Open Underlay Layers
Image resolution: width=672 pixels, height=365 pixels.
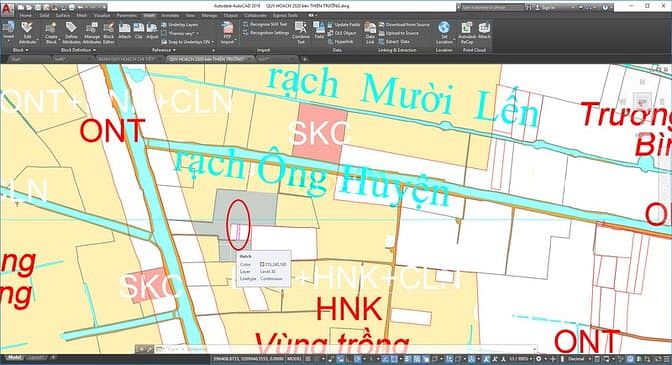[x=180, y=25]
